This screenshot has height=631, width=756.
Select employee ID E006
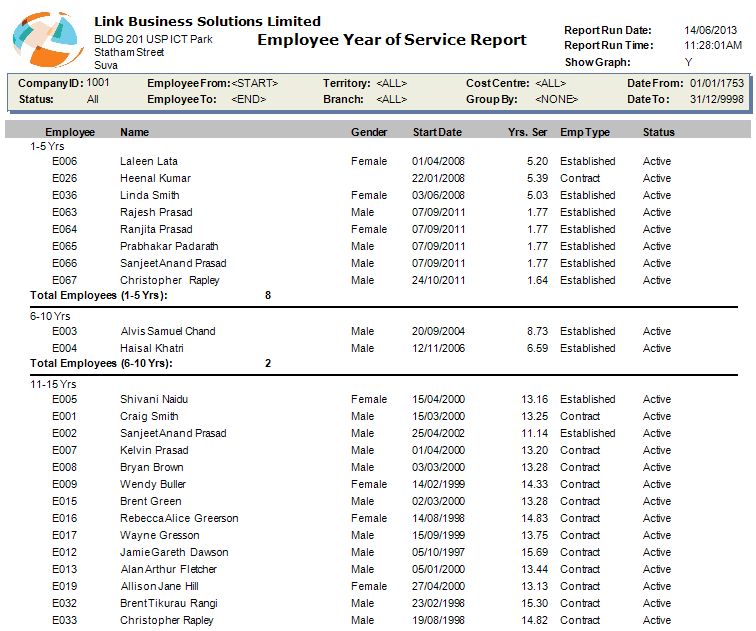point(65,161)
